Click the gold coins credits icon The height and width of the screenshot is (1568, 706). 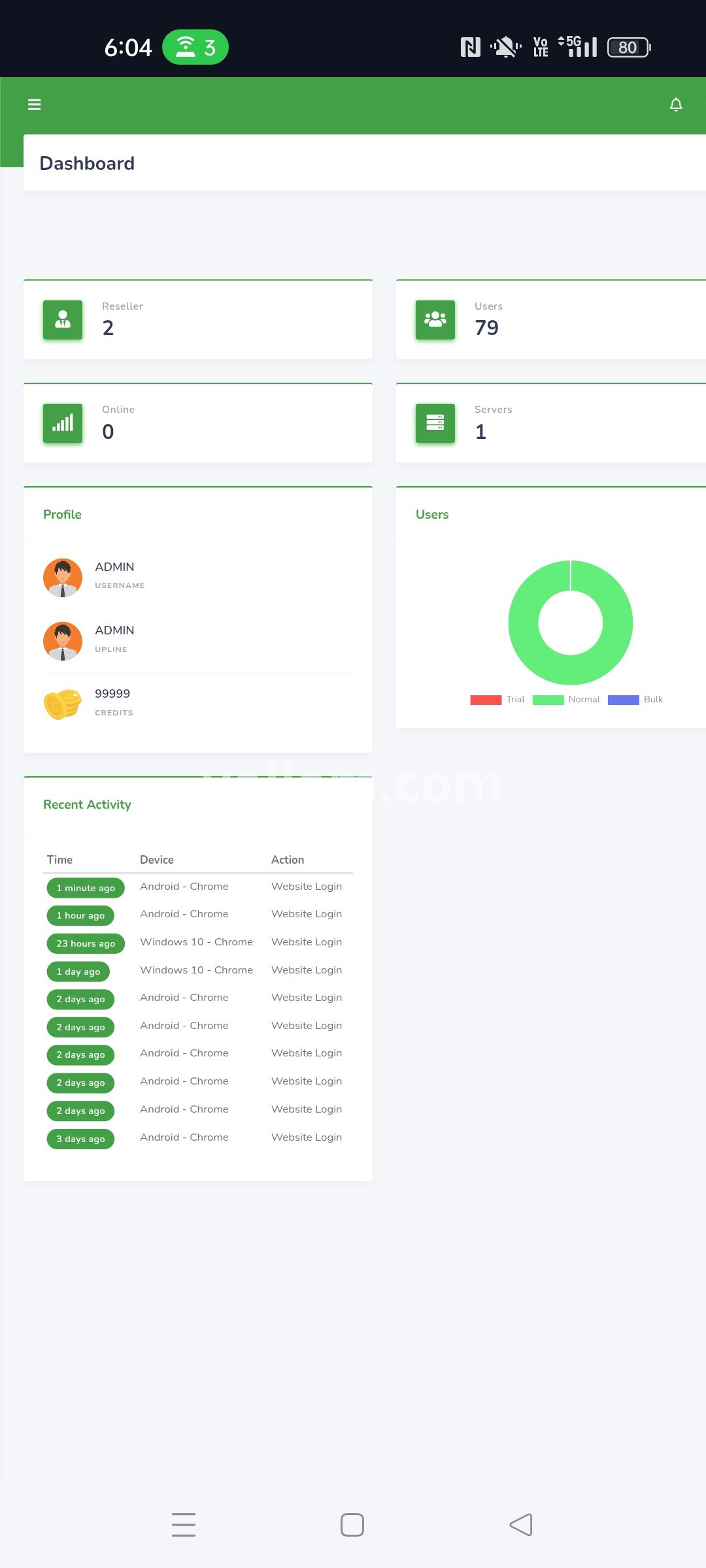click(63, 704)
